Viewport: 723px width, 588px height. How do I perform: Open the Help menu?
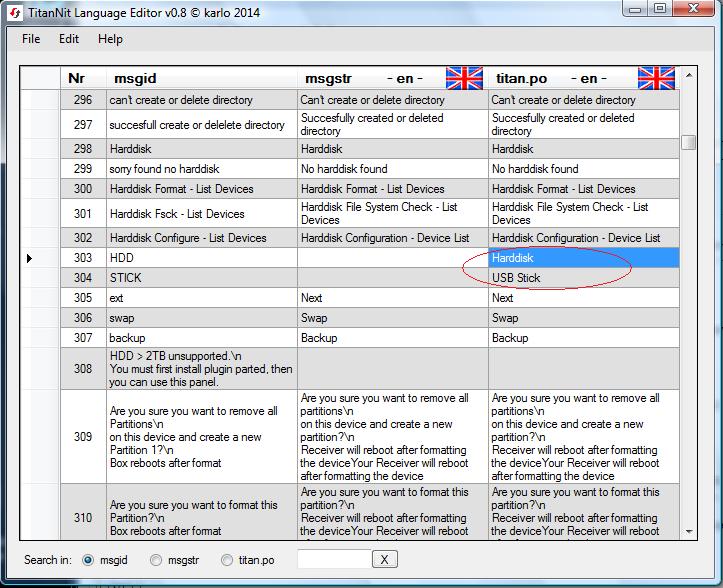pyautogui.click(x=110, y=39)
